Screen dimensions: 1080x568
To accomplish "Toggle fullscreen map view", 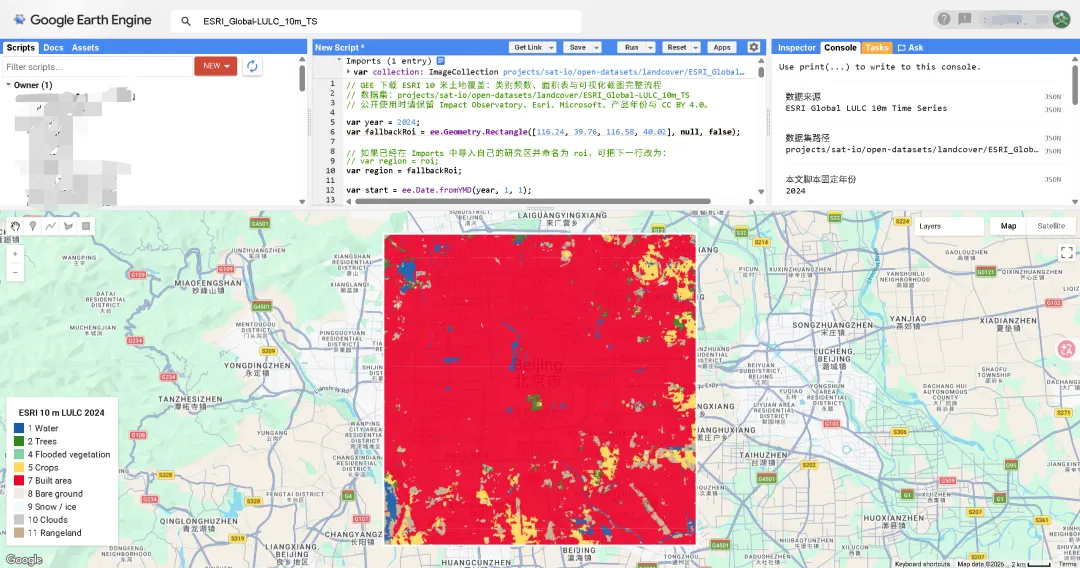I will (1066, 253).
